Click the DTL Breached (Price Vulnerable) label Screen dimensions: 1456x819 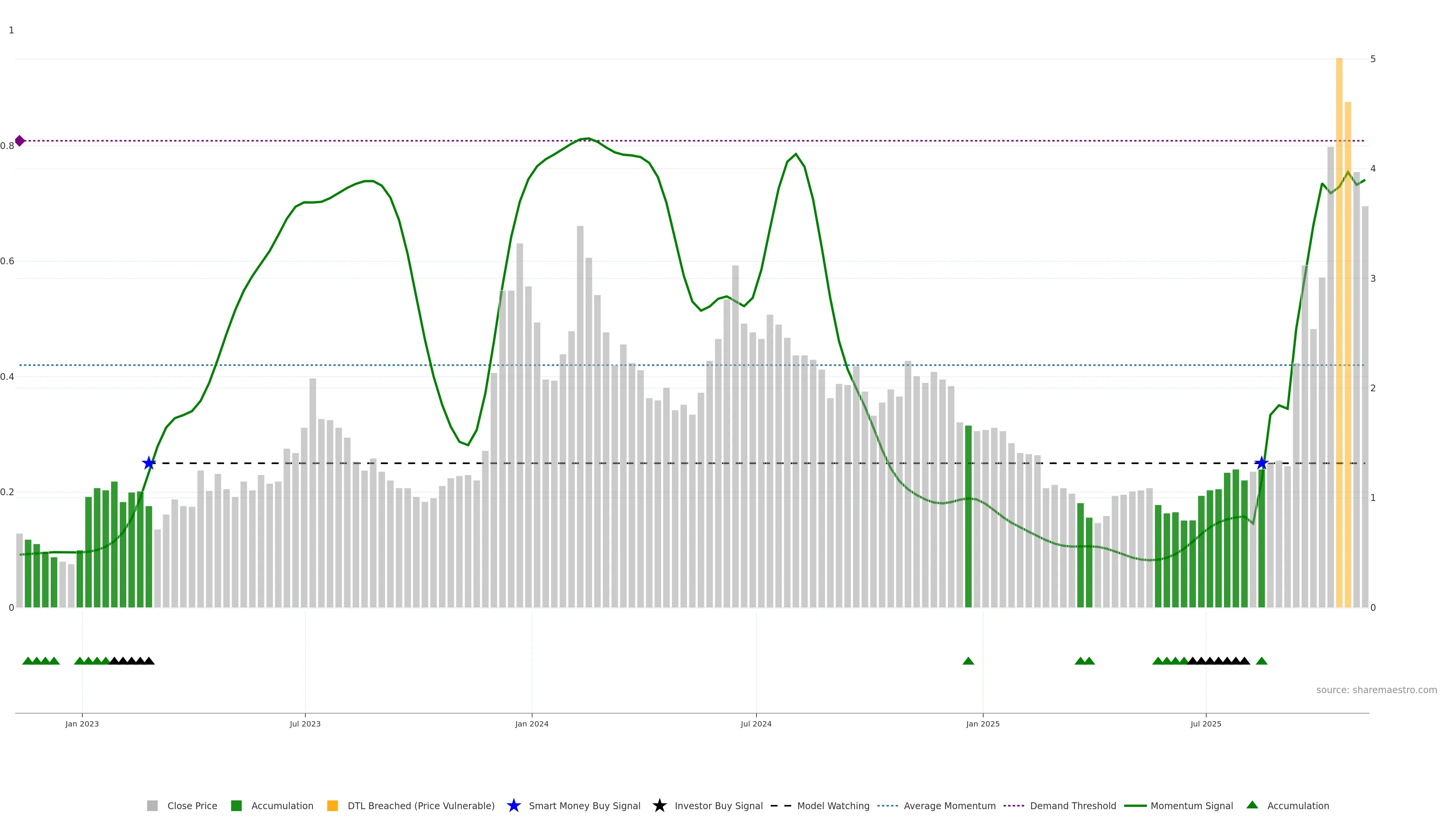pyautogui.click(x=420, y=806)
